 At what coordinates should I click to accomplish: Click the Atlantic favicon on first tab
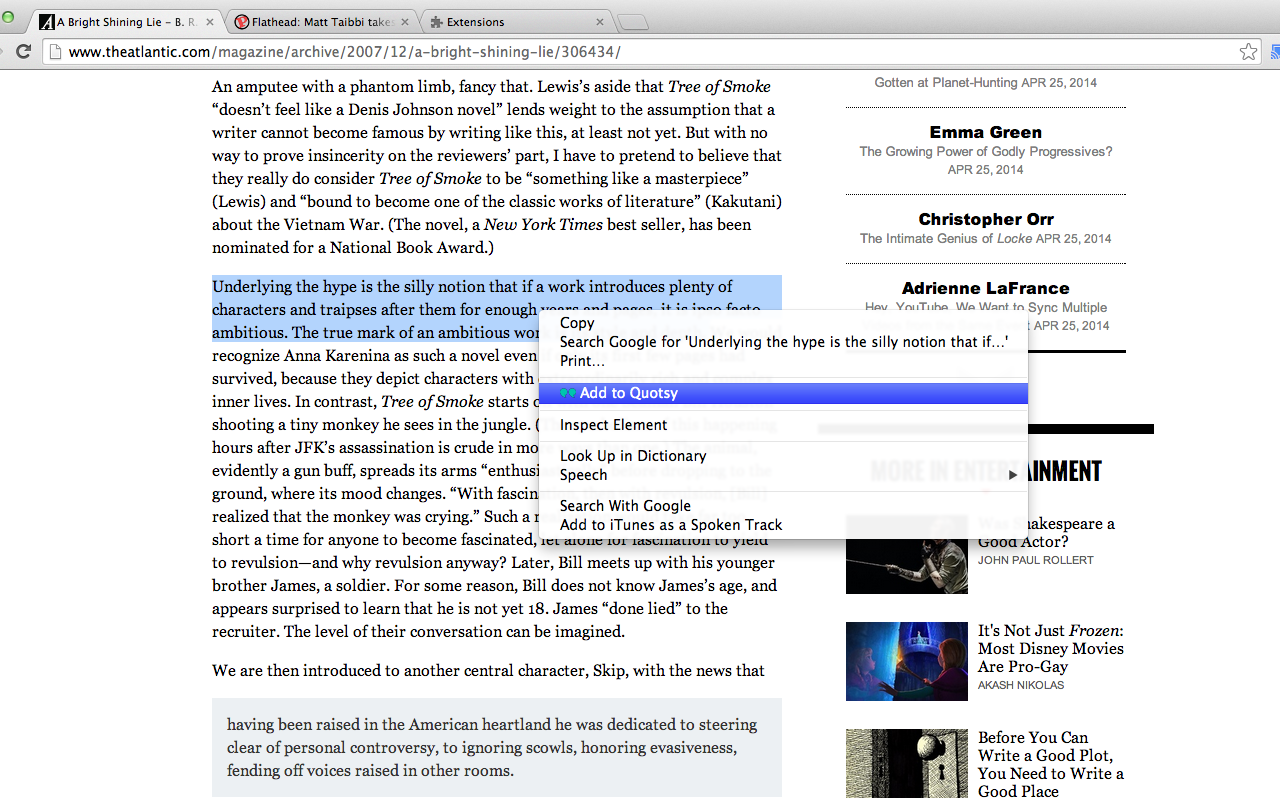coord(46,22)
